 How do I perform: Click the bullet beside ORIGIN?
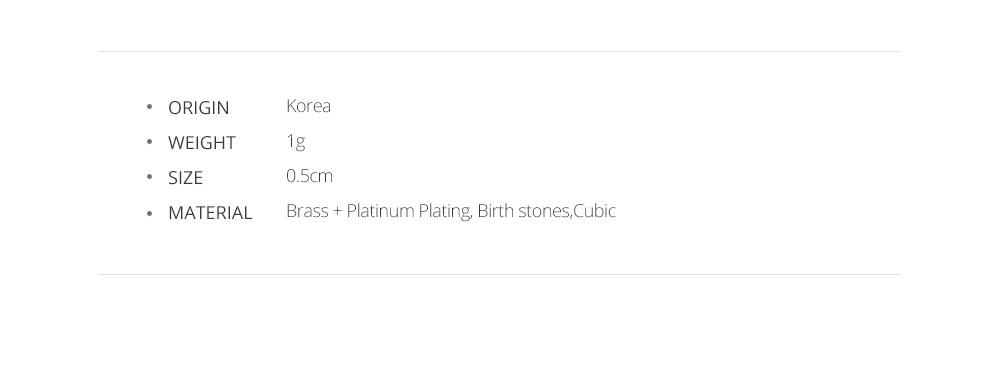[x=149, y=107]
